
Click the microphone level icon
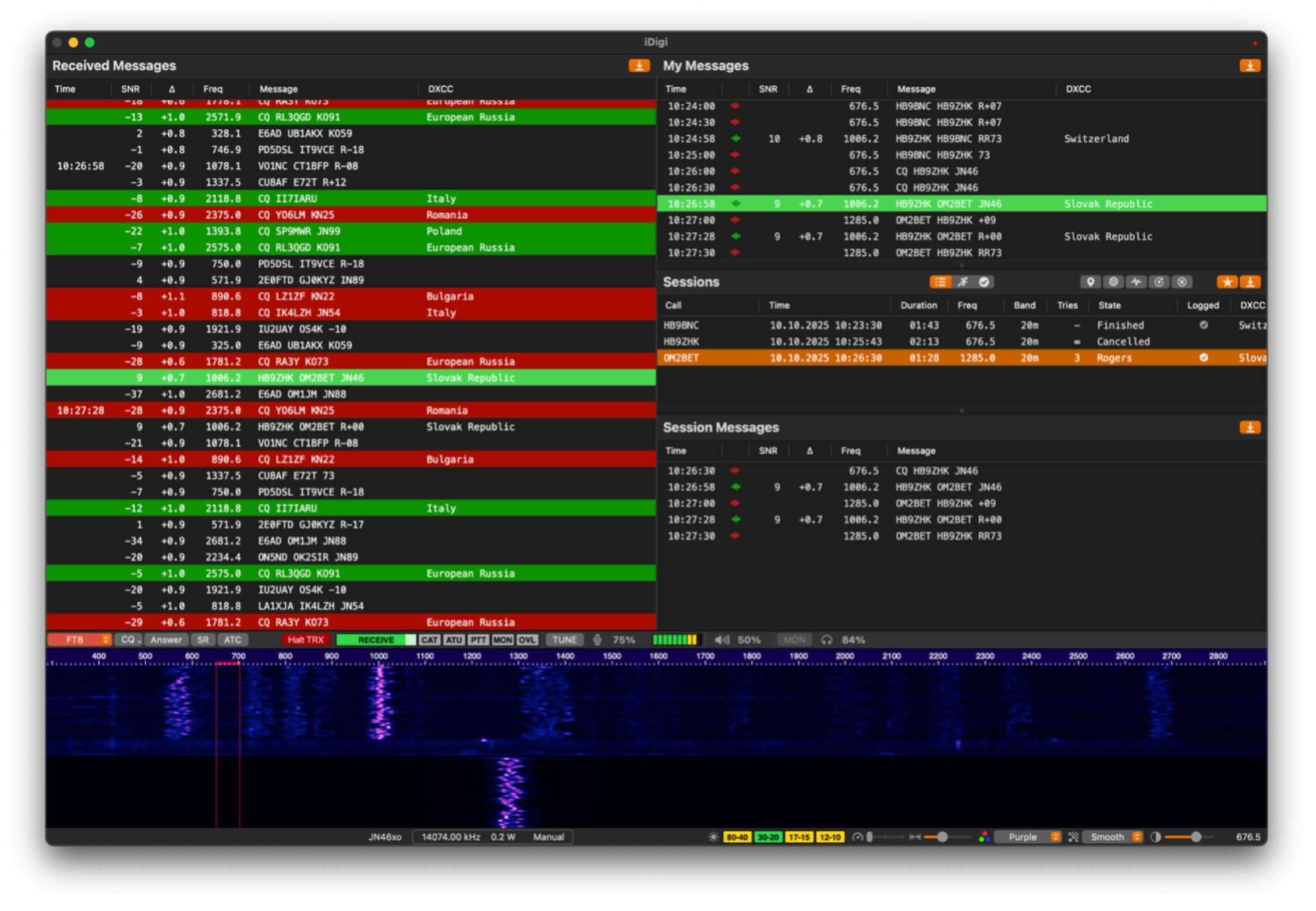(597, 640)
